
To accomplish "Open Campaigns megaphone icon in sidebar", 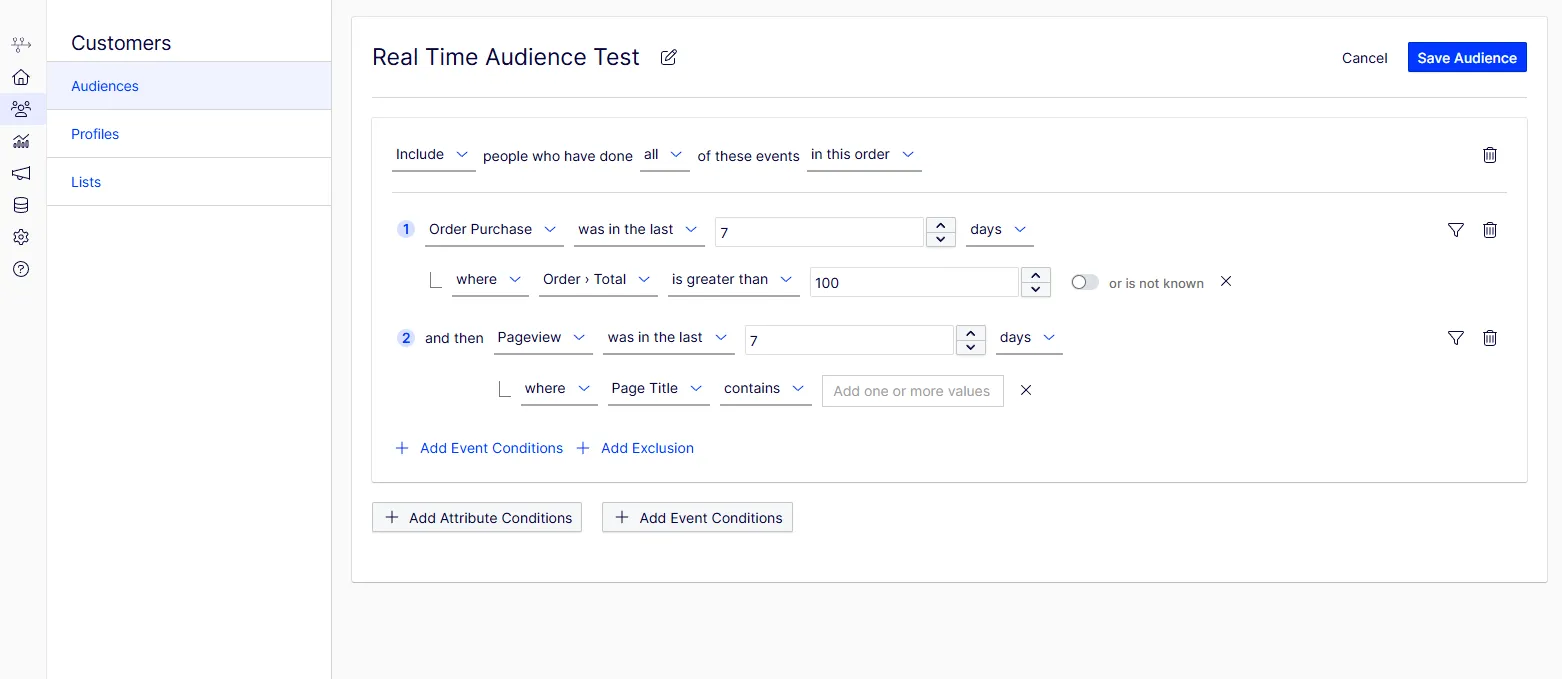I will [21, 173].
